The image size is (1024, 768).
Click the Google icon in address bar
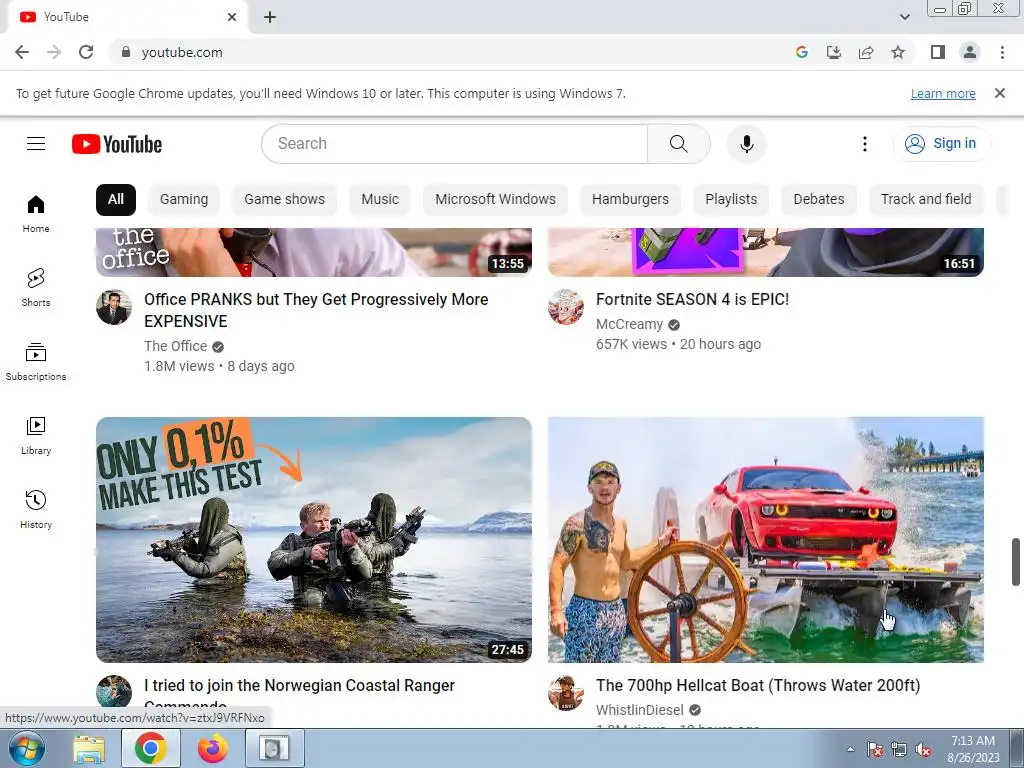point(801,52)
